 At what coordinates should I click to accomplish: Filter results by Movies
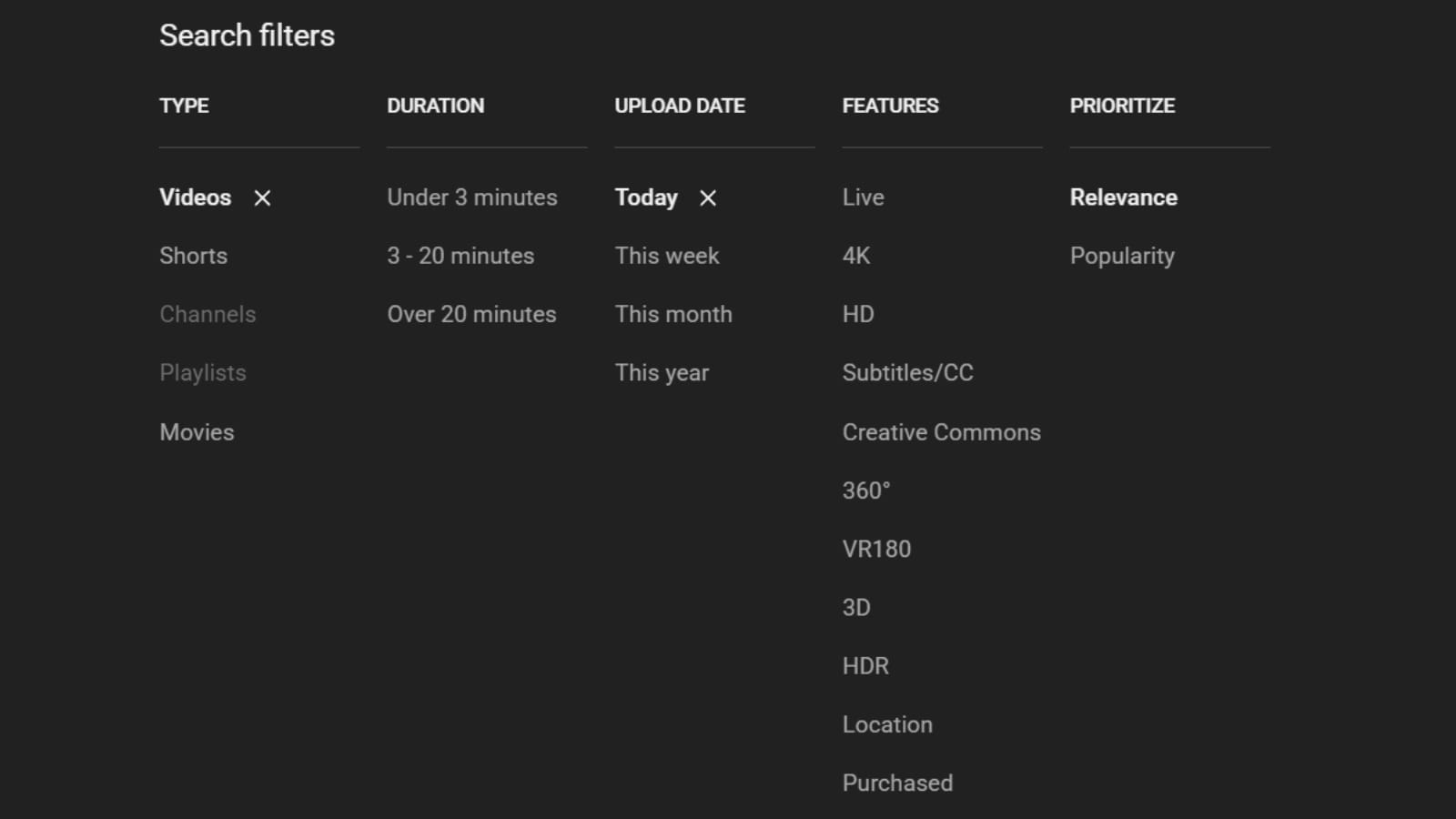point(197,432)
